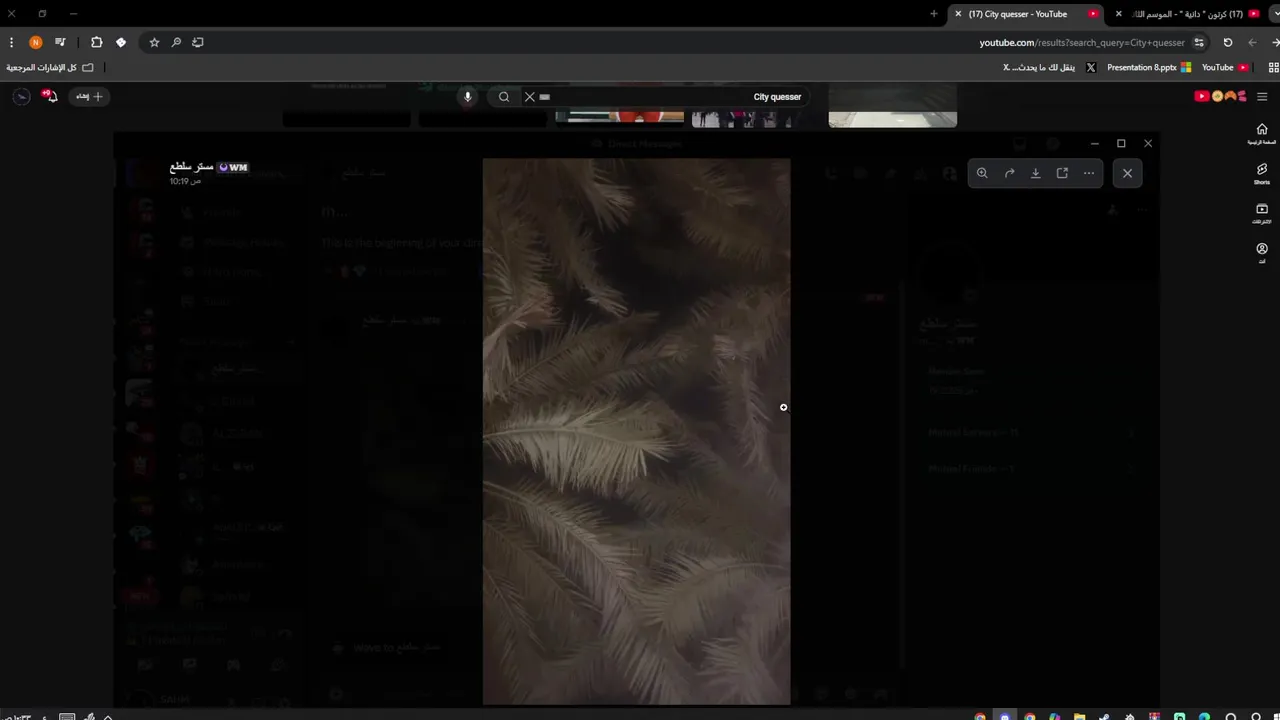
Task: Open Shorts in the YouTube sidebar
Action: (1262, 174)
